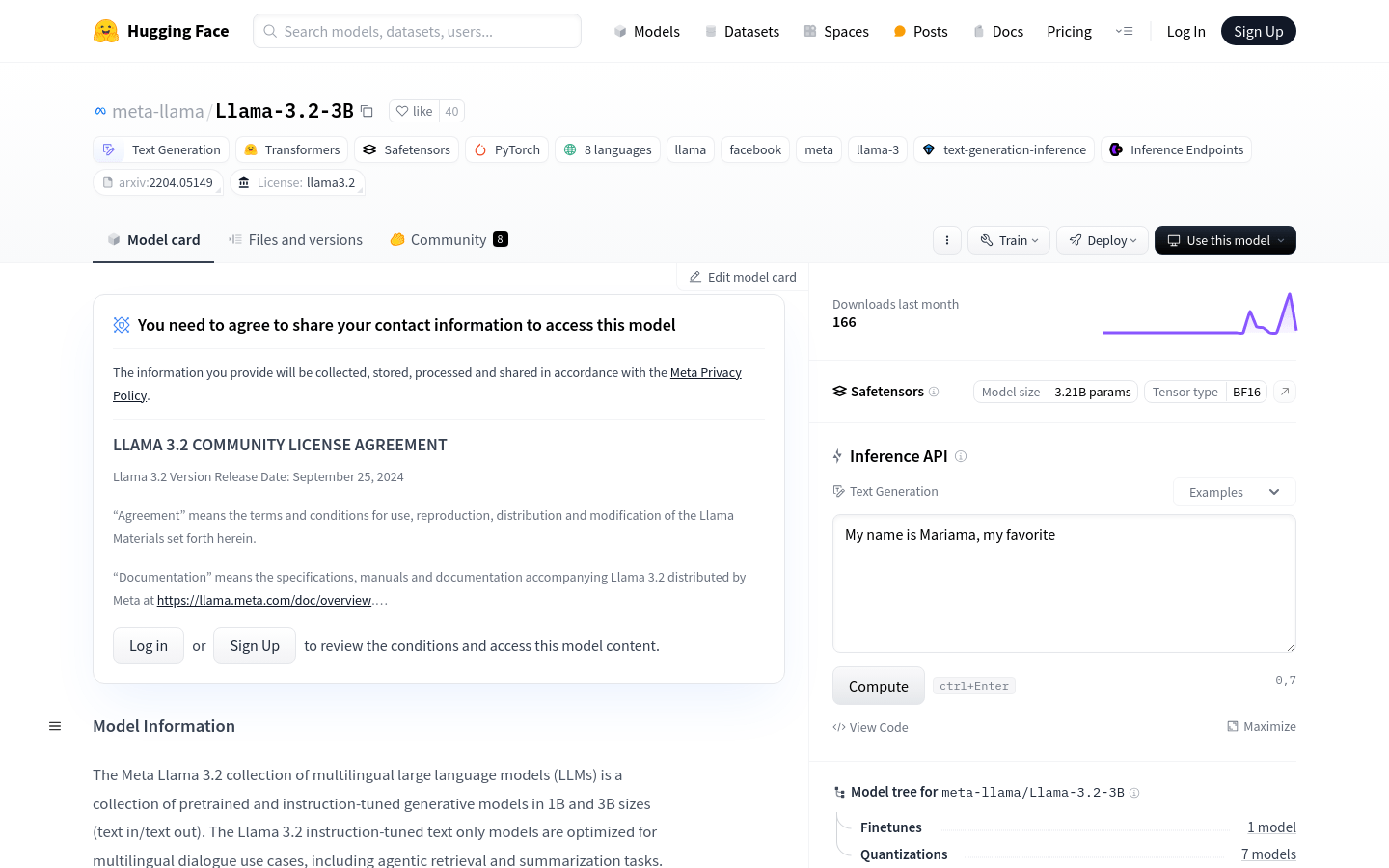This screenshot has height=868, width=1389.
Task: Select the PyTorch tag
Action: [506, 149]
